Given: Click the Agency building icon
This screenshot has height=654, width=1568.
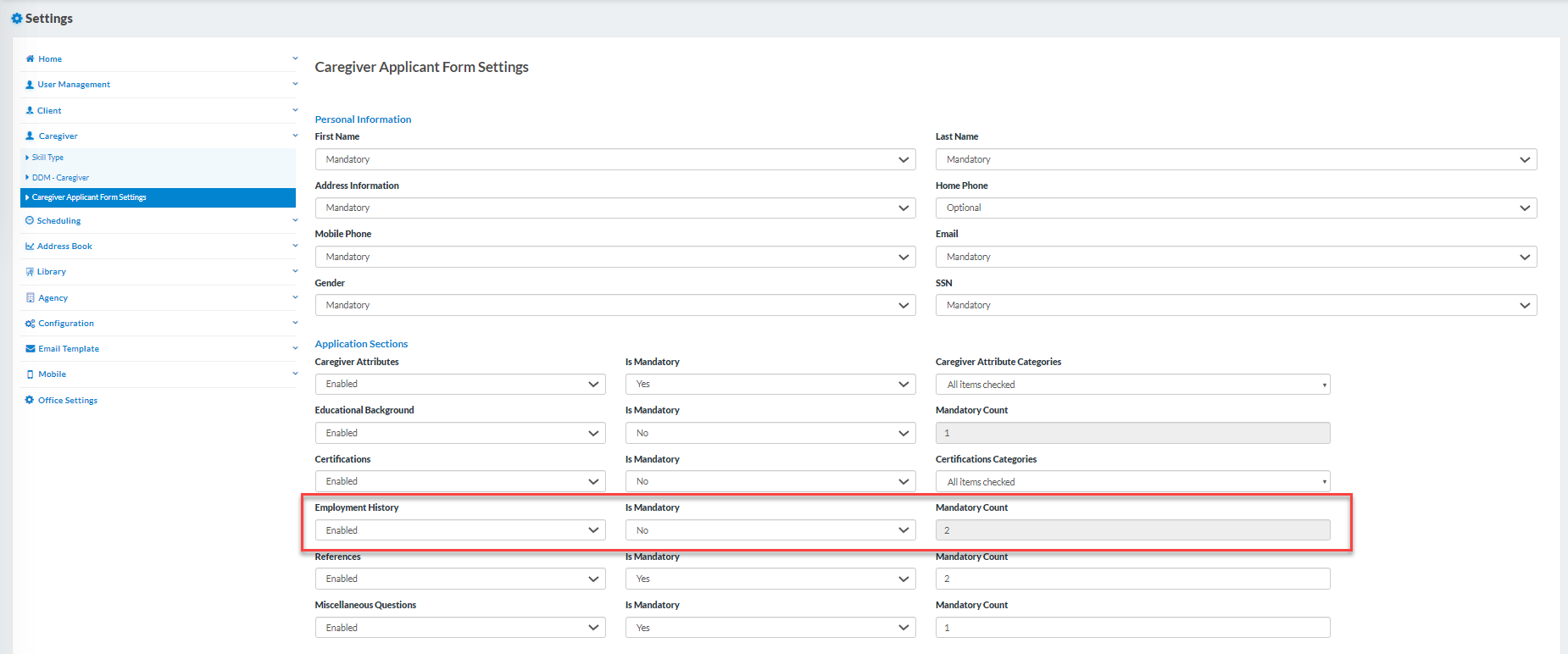Looking at the screenshot, I should (31, 298).
